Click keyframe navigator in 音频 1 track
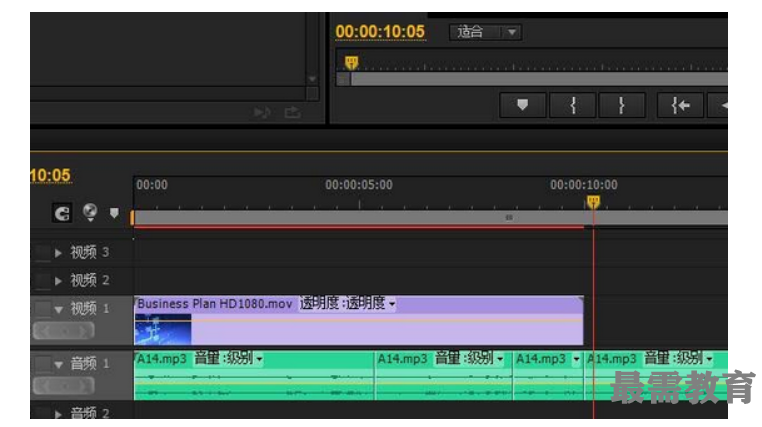The image size is (762, 427). [x=63, y=386]
